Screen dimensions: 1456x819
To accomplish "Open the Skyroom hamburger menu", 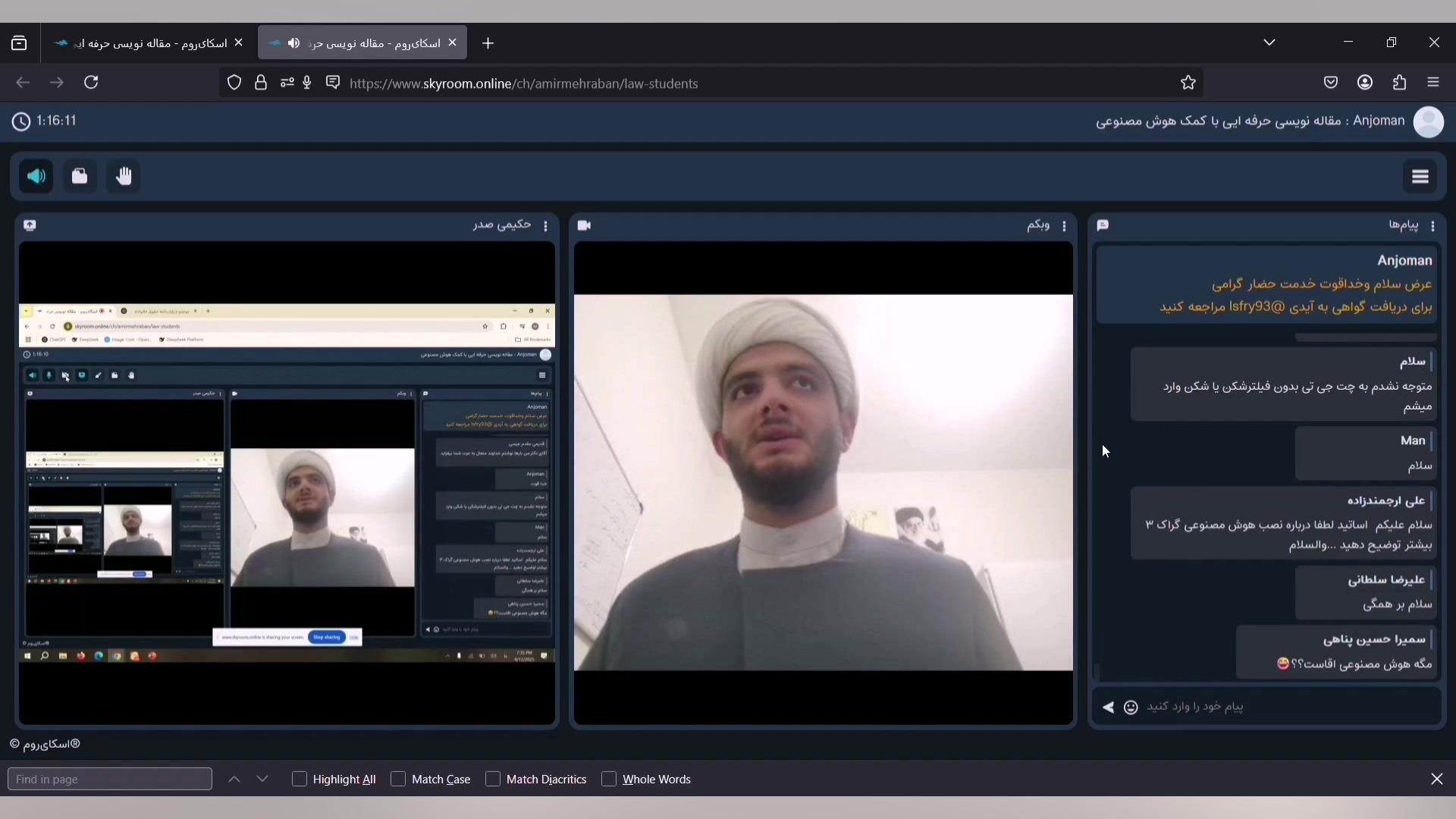I will (x=1420, y=177).
